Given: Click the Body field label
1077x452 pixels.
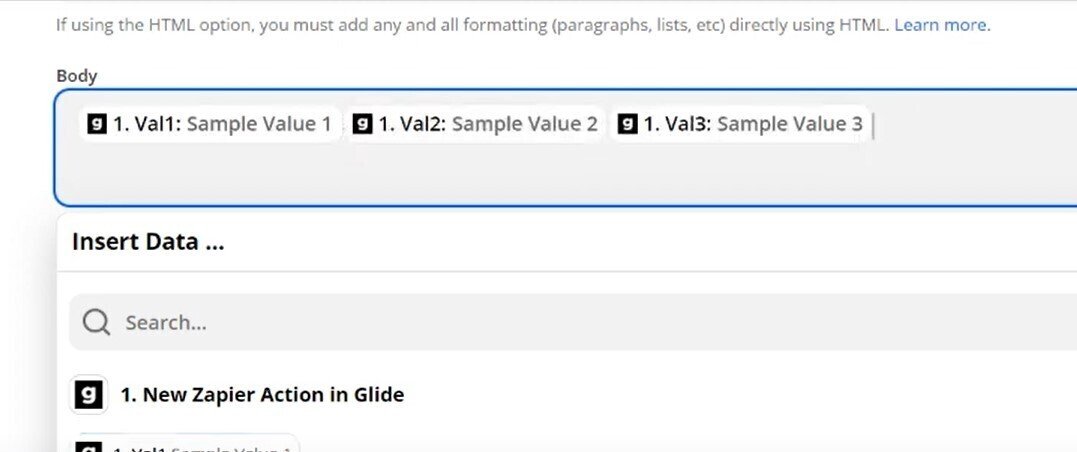Looking at the screenshot, I should pos(76,76).
